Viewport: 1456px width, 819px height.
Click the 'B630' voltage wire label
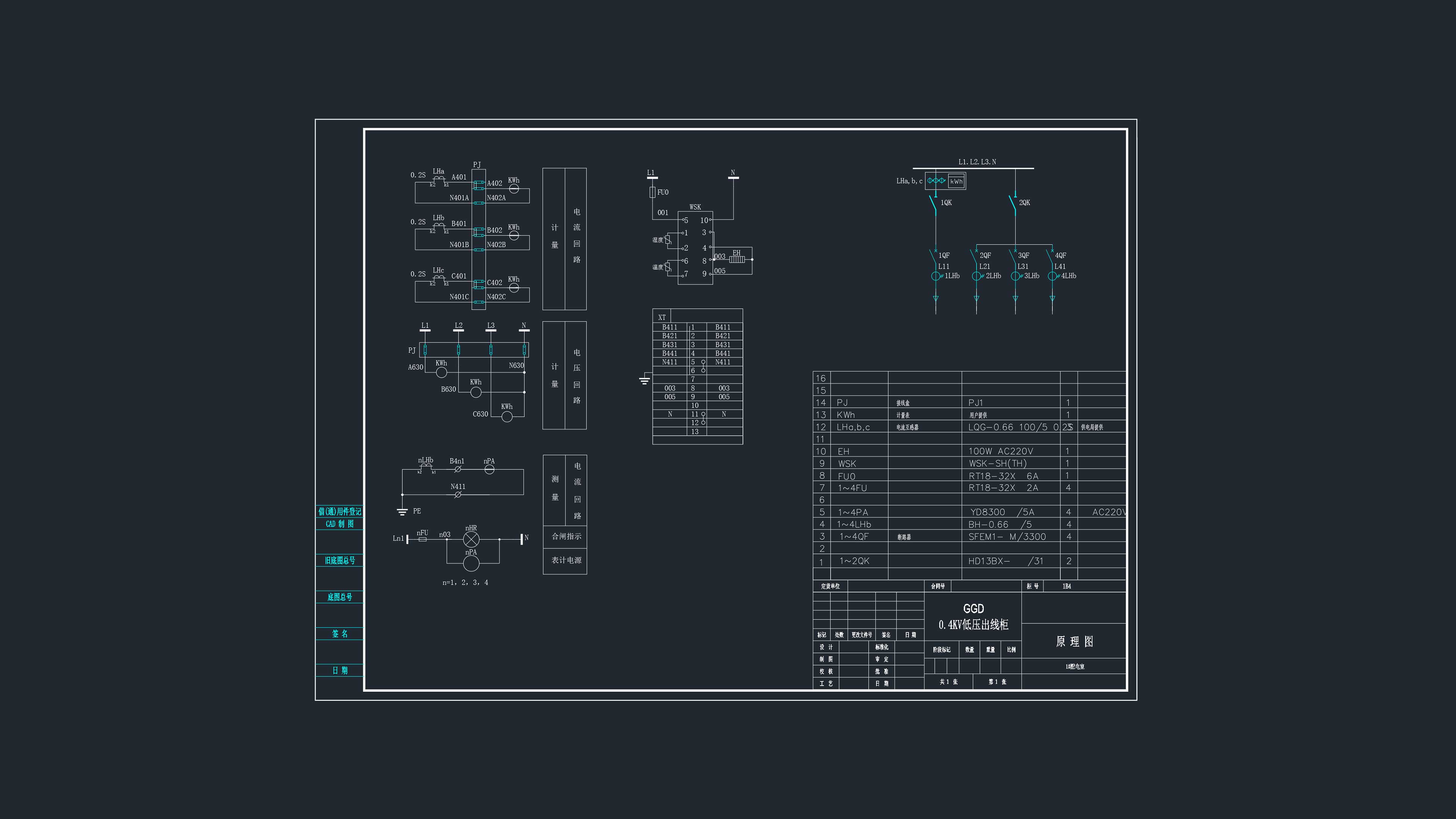tap(448, 389)
